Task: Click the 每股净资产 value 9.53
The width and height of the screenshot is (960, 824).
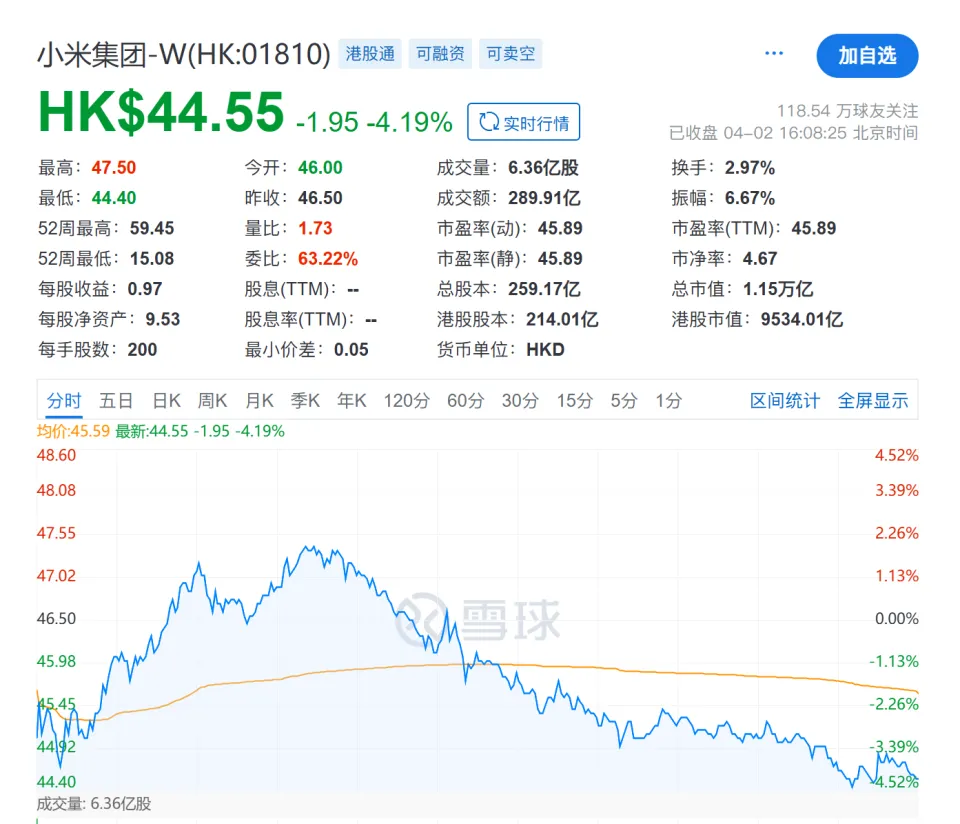Action: click(x=163, y=319)
